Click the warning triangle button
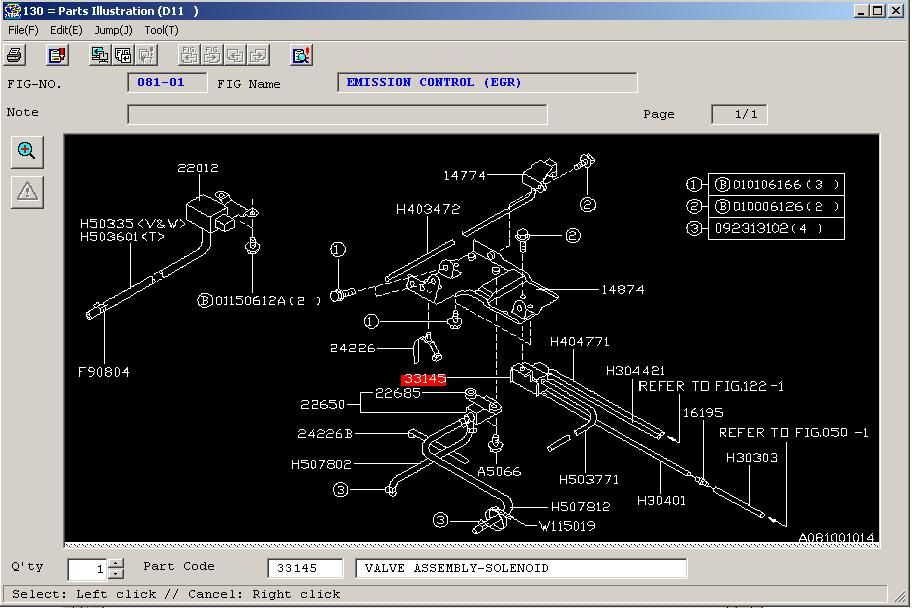 (27, 191)
